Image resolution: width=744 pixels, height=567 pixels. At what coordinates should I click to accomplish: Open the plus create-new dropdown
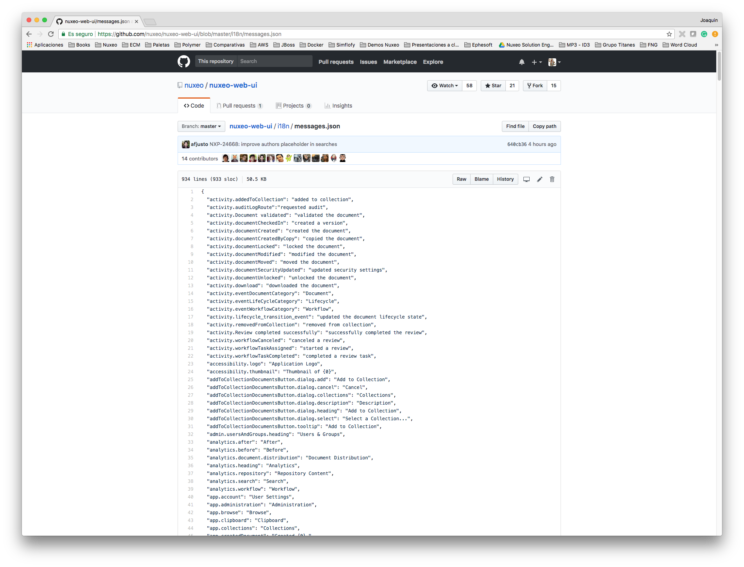coord(536,62)
